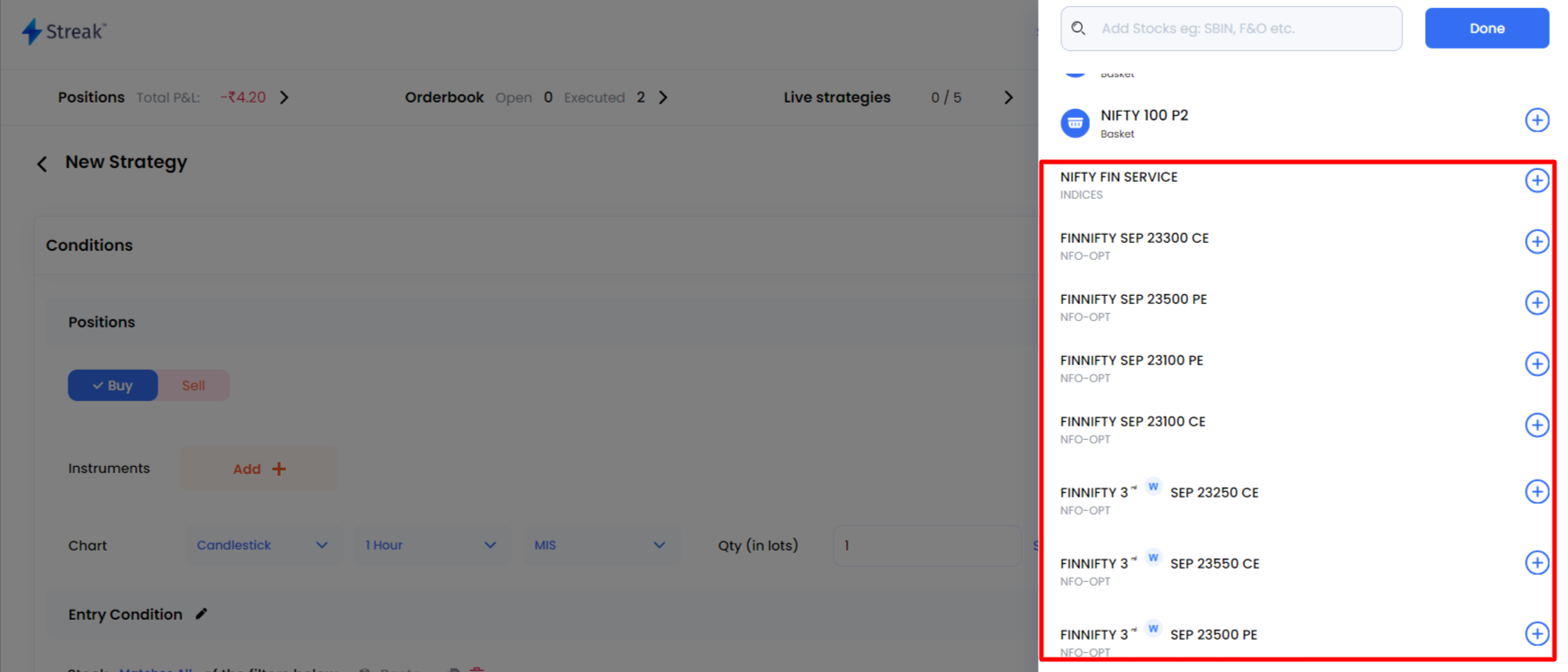
Task: Select the Buy position toggle
Action: pos(113,385)
